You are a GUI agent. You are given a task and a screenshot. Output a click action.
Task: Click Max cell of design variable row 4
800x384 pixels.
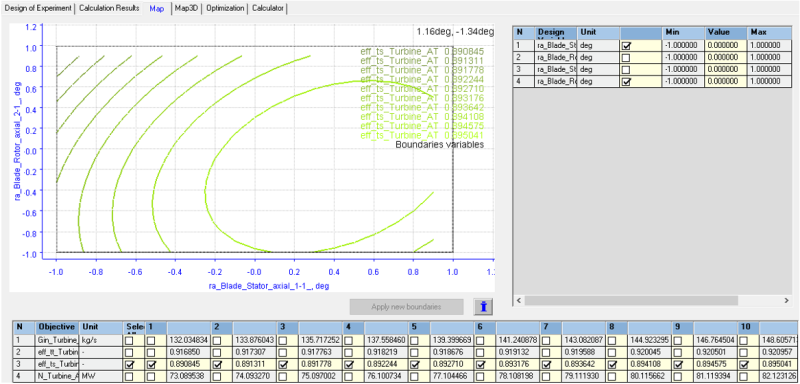tap(770, 82)
